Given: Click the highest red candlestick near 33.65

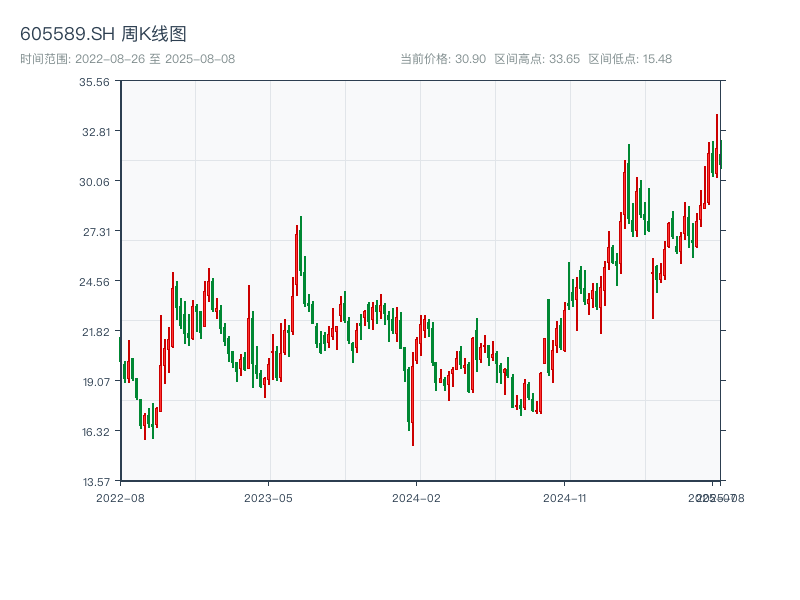Looking at the screenshot, I should pyautogui.click(x=717, y=146).
